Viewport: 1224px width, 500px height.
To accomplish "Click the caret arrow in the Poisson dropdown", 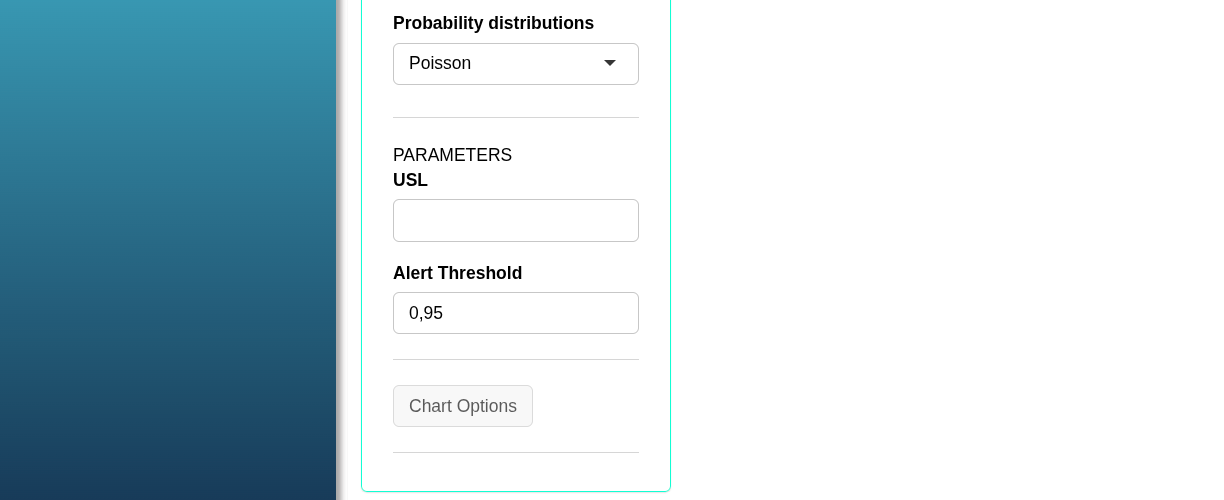I will point(609,64).
